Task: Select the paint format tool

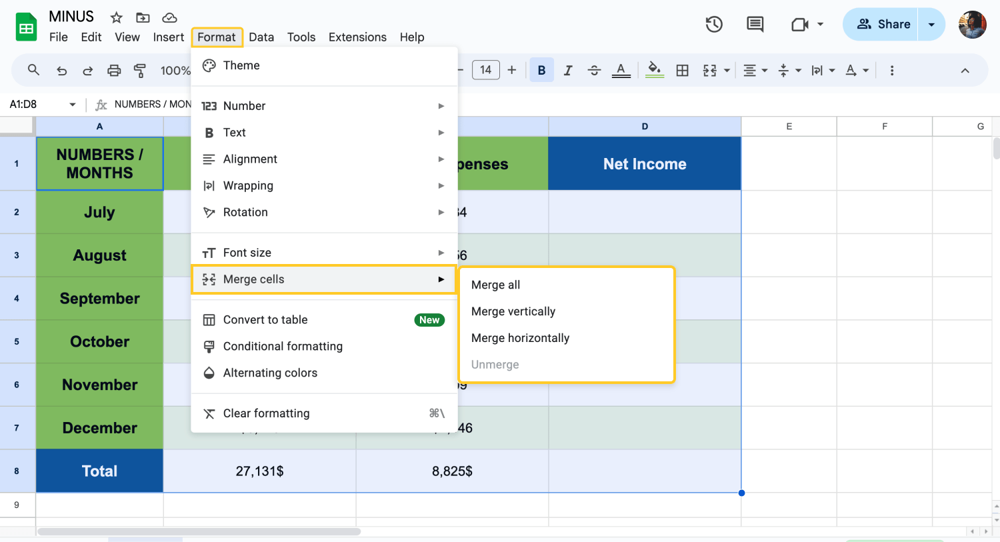Action: (x=140, y=71)
